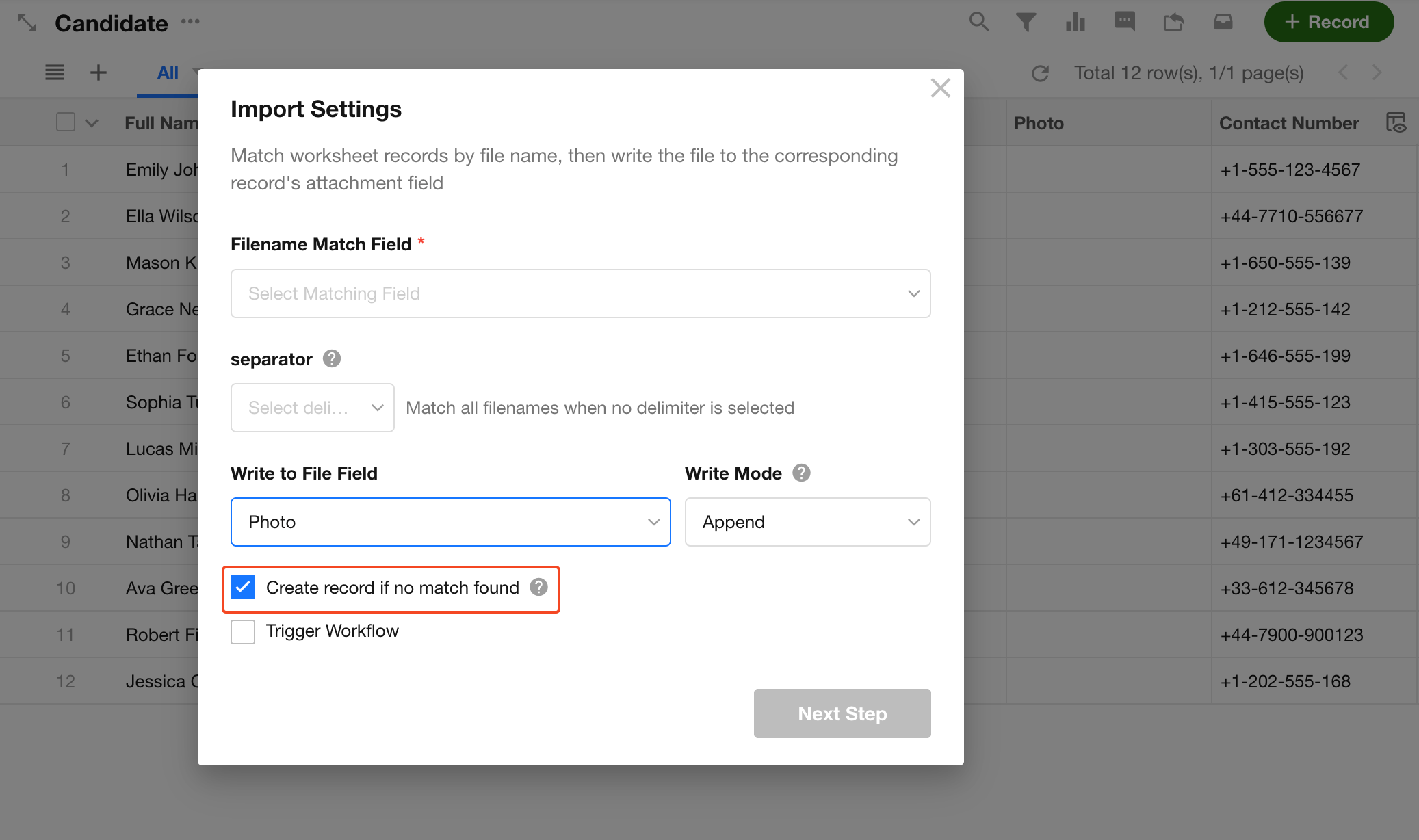Click the share export icon
The width and height of the screenshot is (1419, 840).
[1173, 22]
